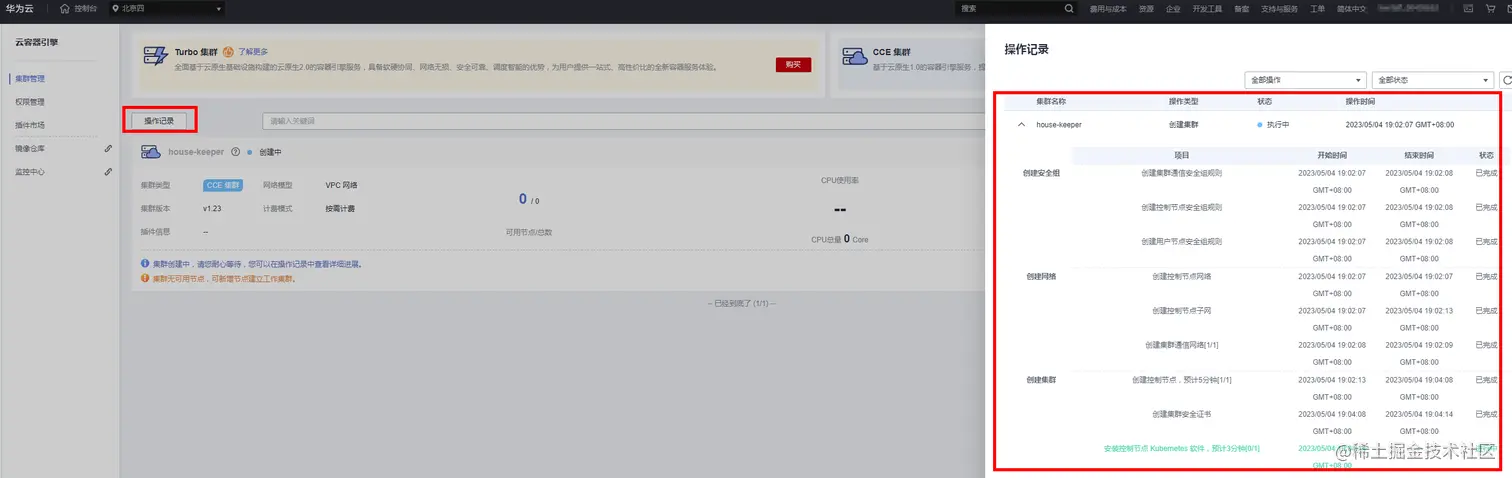This screenshot has width=1512, height=478.
Task: Click the orange badge next to Turbo 集群
Action: pyautogui.click(x=228, y=51)
